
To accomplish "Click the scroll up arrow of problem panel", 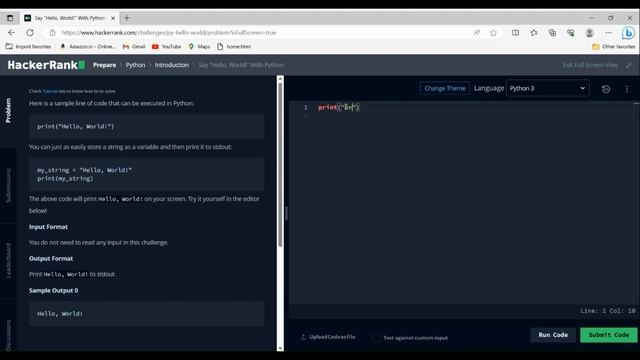I will point(280,78).
